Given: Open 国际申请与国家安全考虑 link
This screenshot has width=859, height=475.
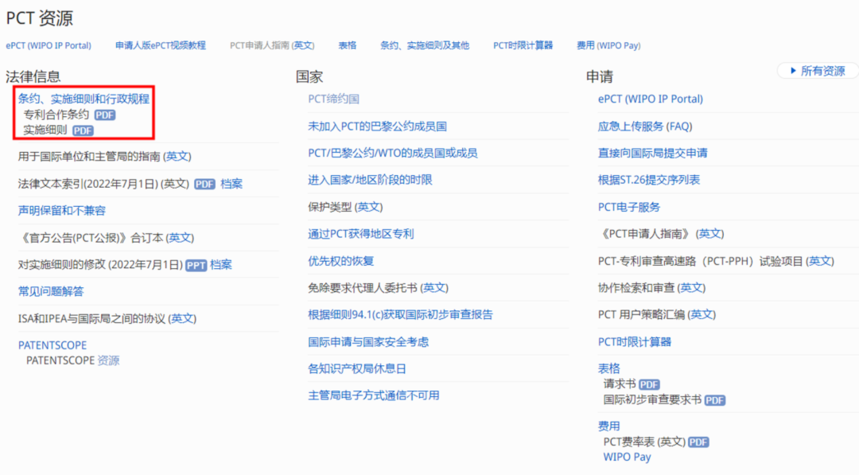Looking at the screenshot, I should click(x=369, y=342).
